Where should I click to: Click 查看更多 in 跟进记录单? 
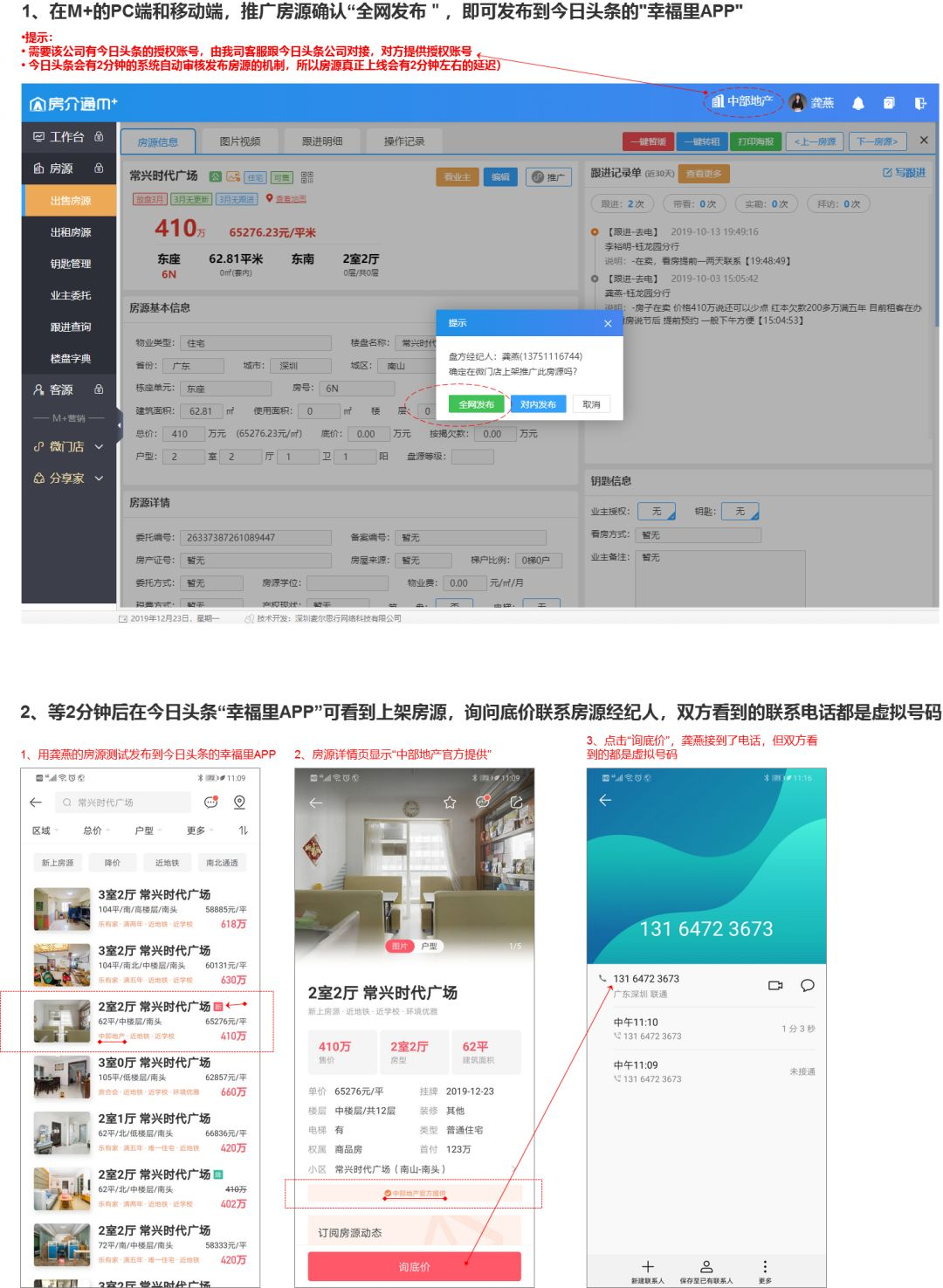(x=704, y=174)
